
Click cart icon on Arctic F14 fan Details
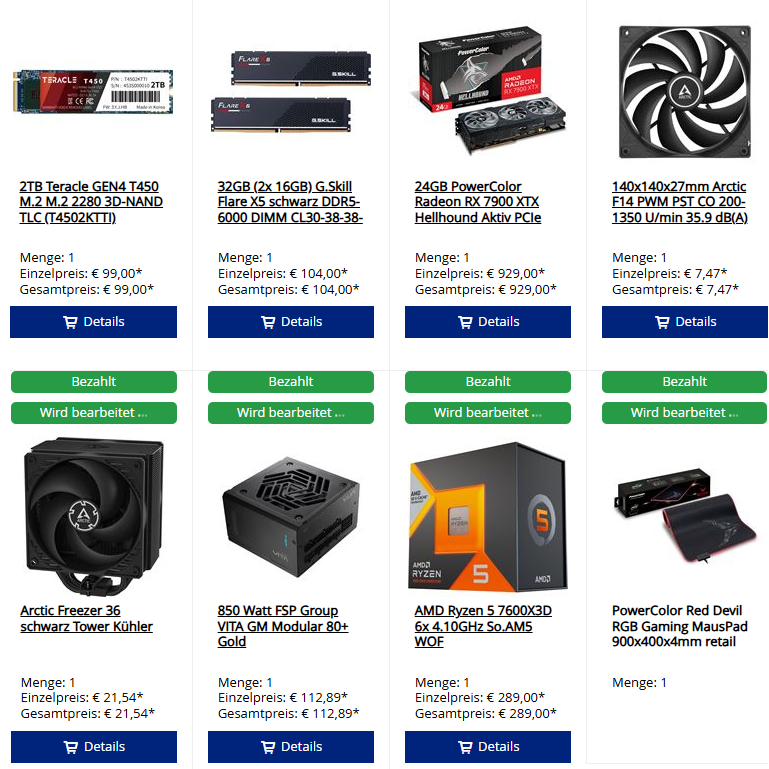(x=662, y=322)
